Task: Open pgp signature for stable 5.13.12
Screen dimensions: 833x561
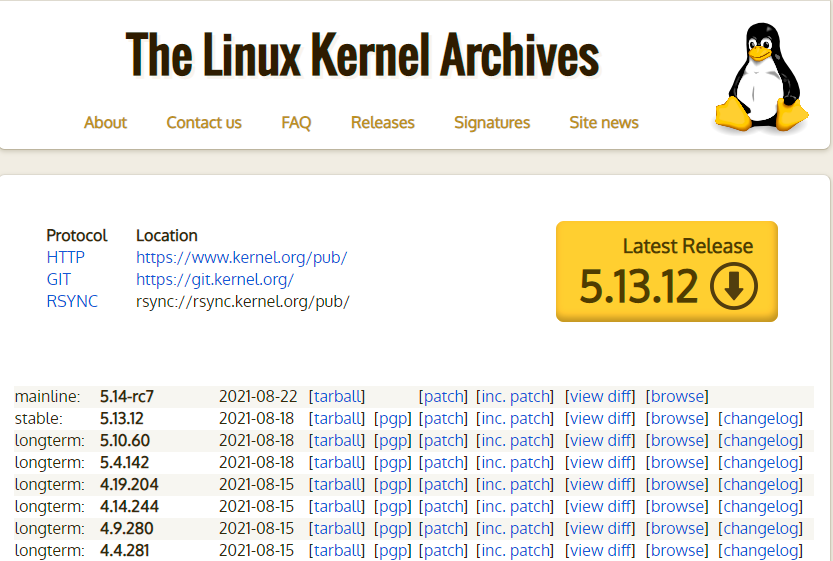Action: coord(393,419)
